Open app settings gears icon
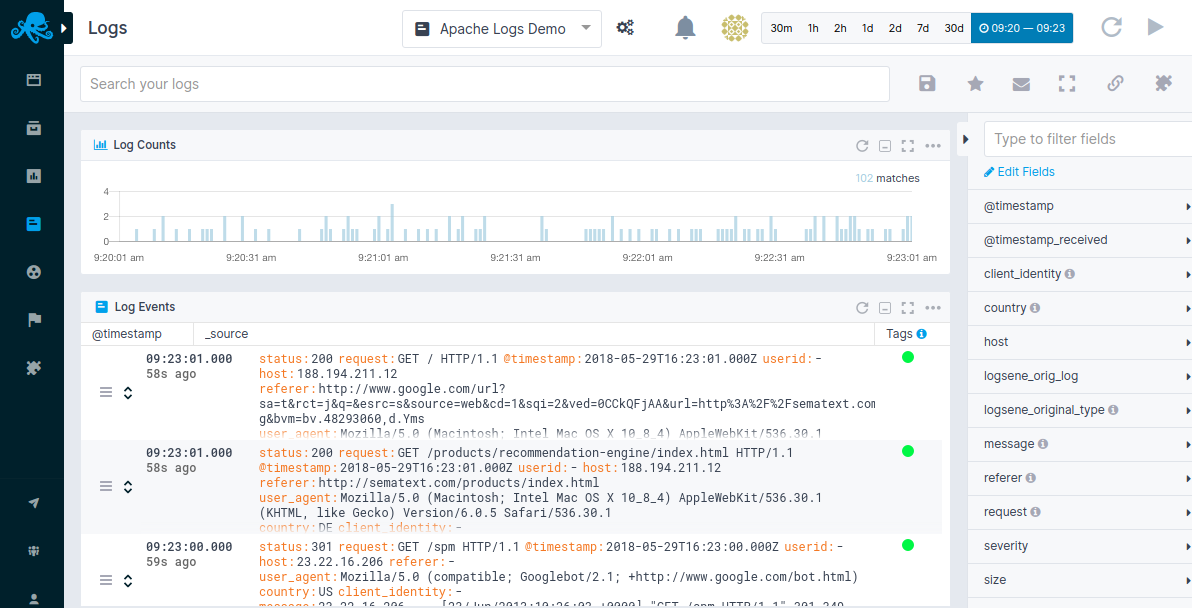Viewport: 1192px width, 608px height. click(625, 28)
